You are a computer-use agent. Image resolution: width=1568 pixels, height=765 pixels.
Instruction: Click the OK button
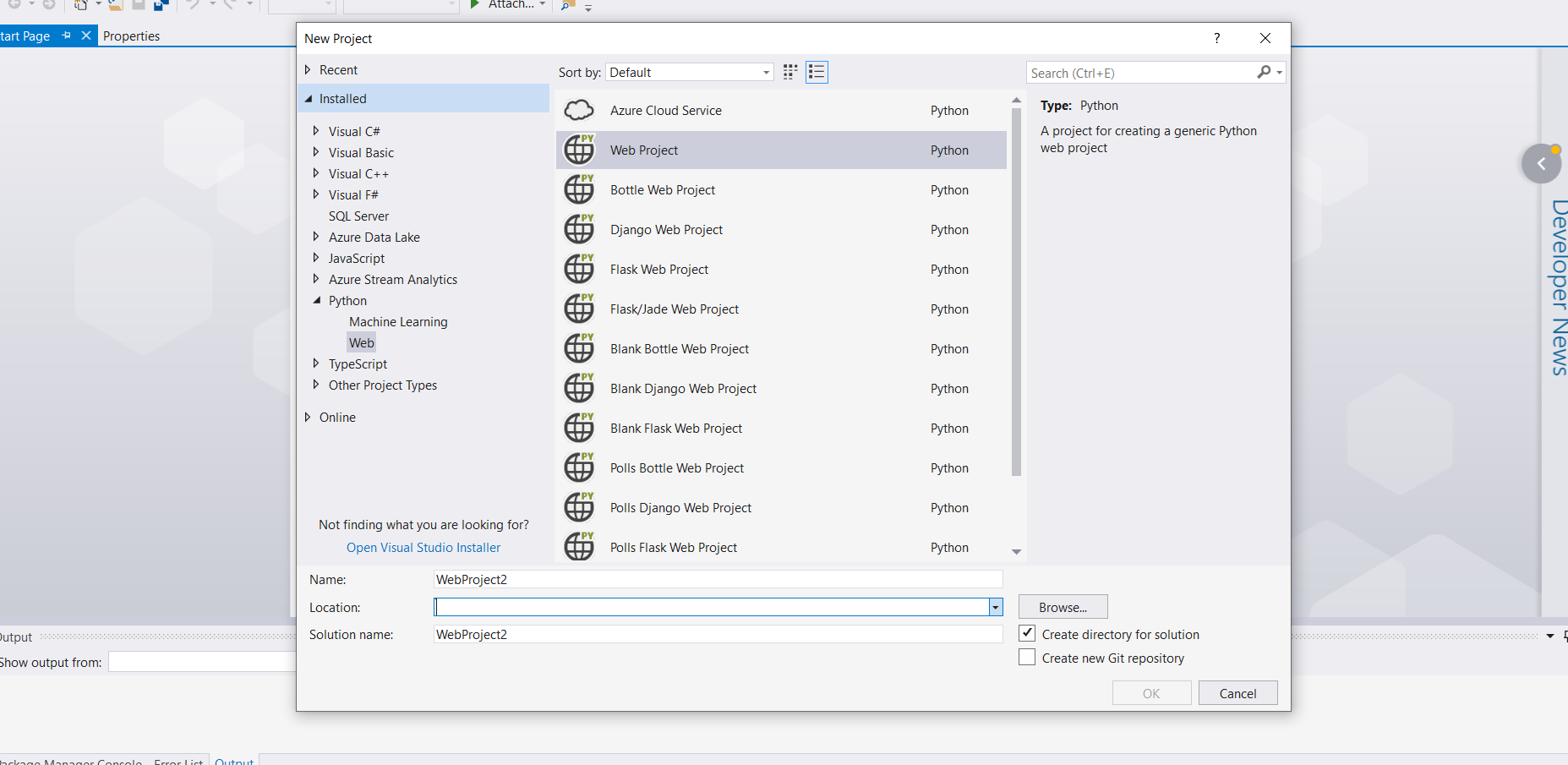pos(1151,693)
